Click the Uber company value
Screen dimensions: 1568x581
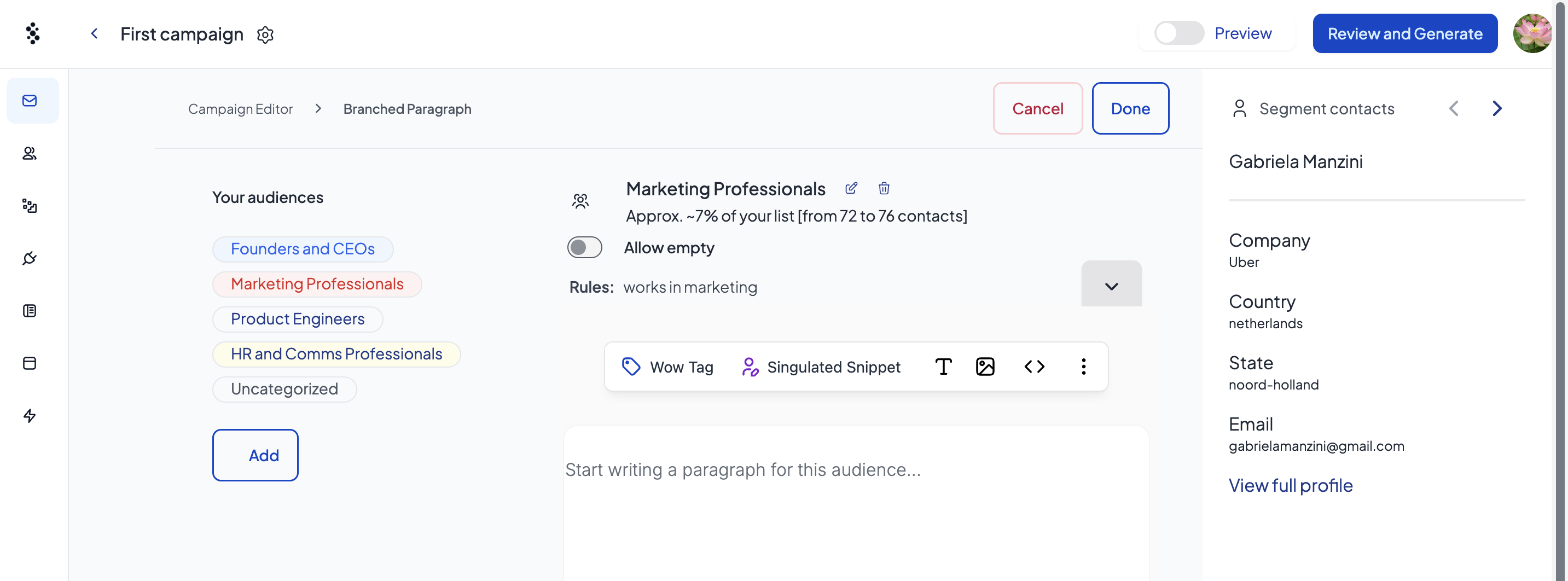click(1244, 262)
